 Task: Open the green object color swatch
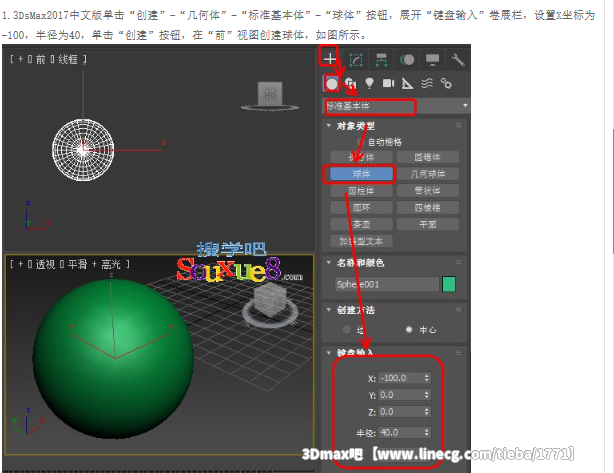[x=449, y=284]
